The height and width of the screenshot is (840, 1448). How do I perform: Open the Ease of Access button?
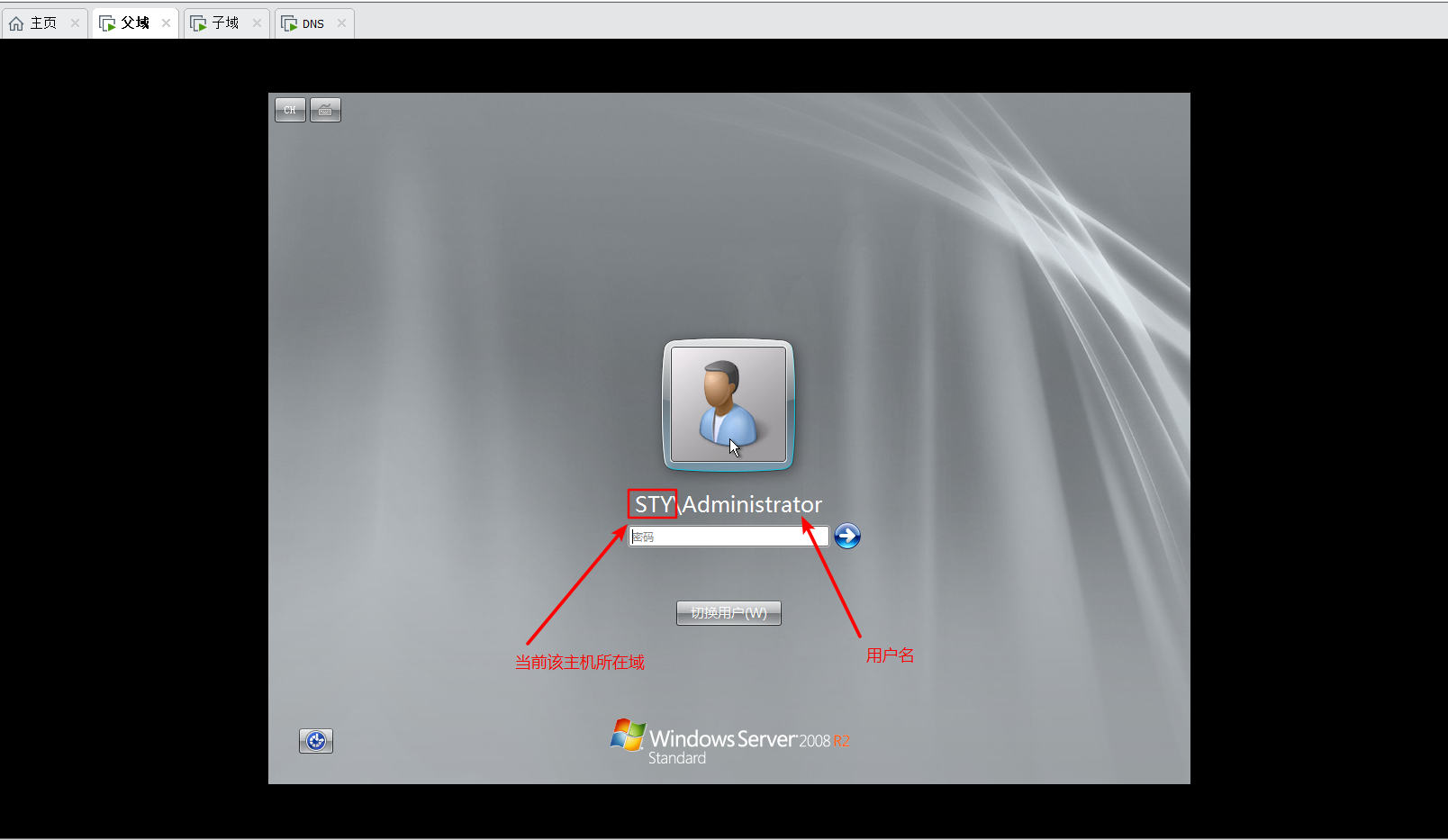(x=316, y=741)
